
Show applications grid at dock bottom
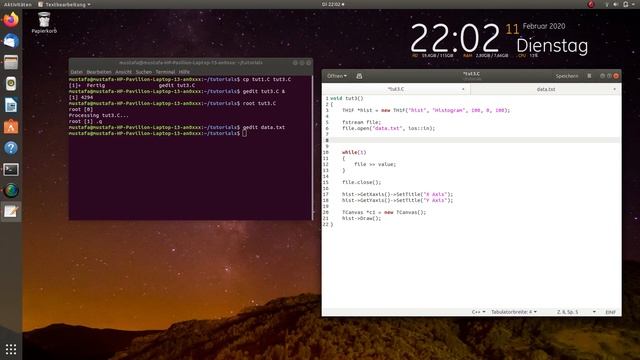[x=11, y=349]
